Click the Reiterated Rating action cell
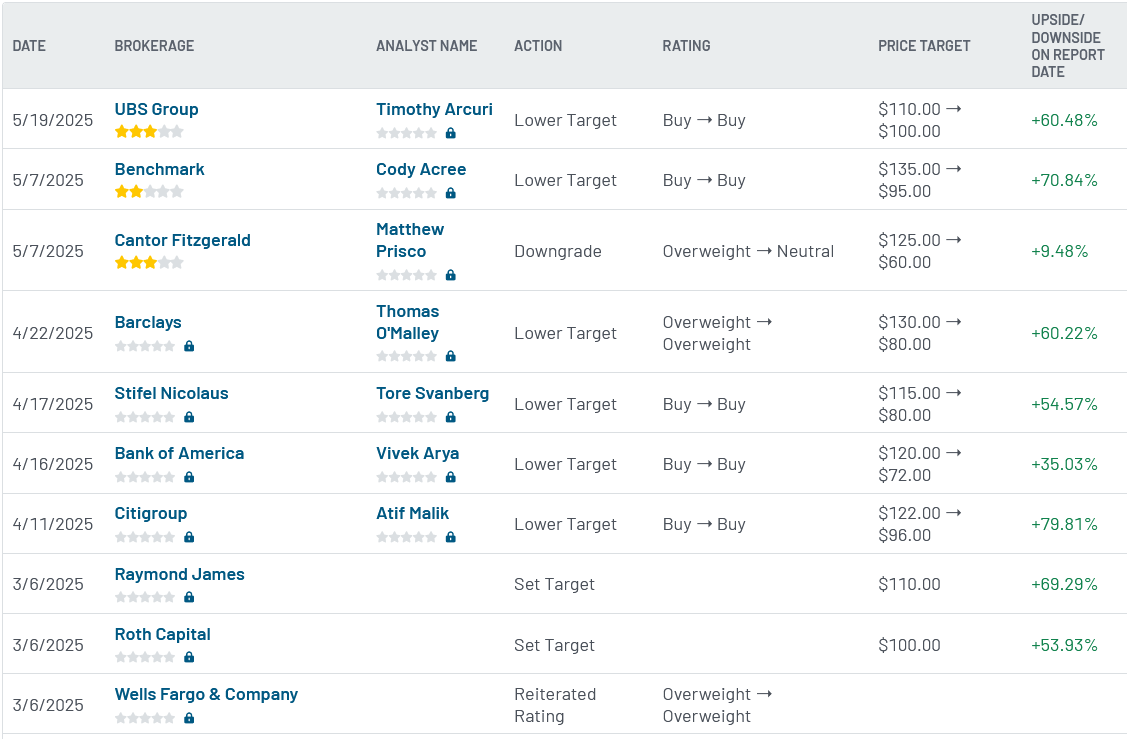 coord(555,705)
